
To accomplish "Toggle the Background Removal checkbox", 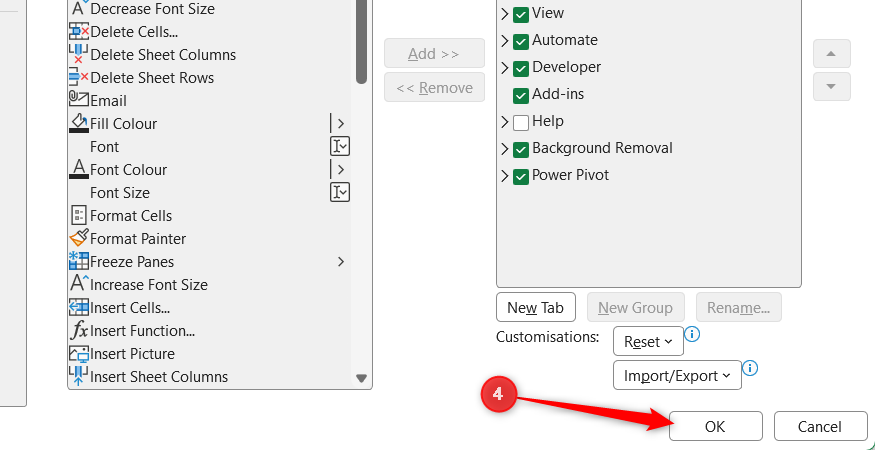I will click(521, 149).
